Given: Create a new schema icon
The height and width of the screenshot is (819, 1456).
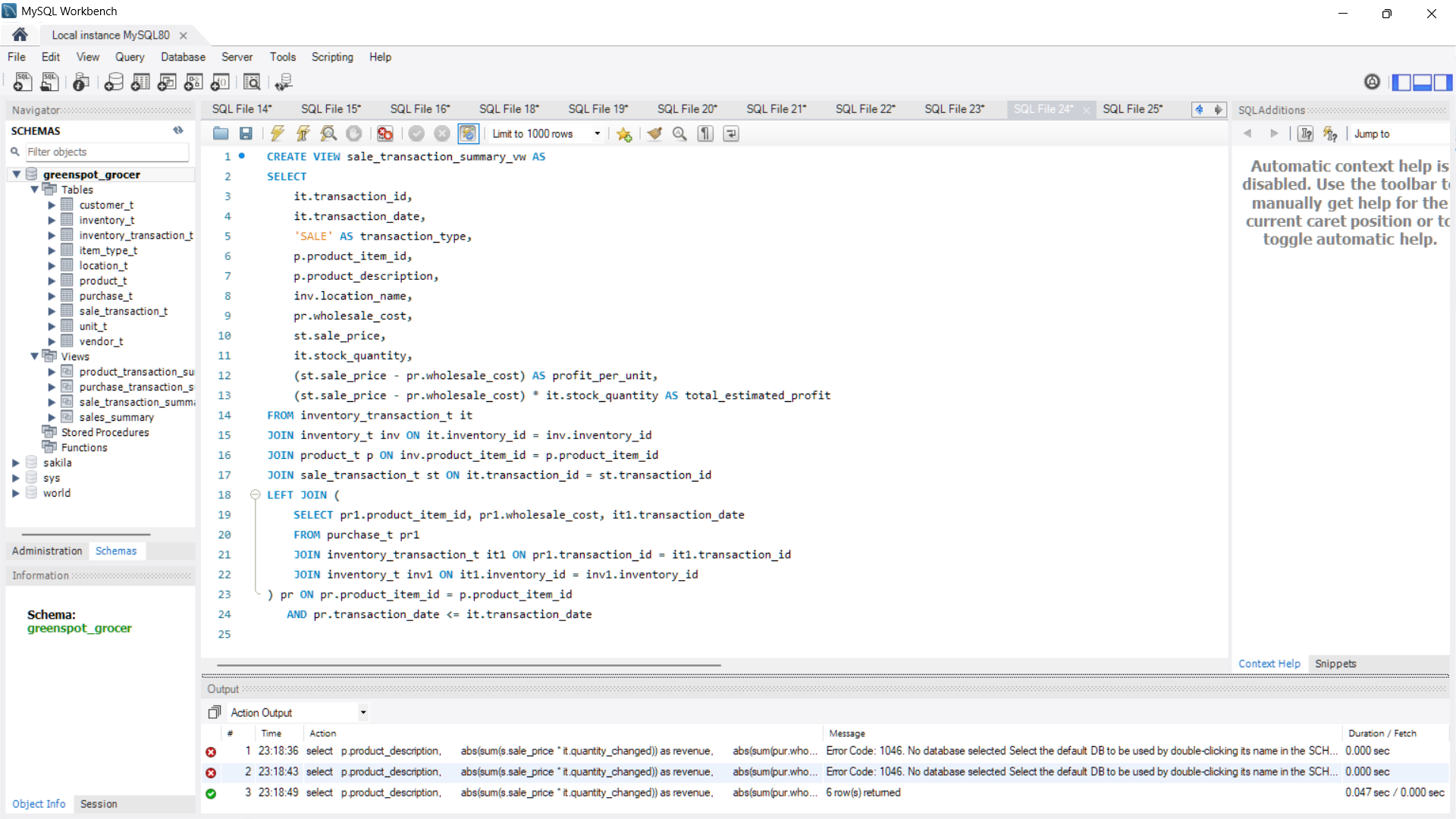Looking at the screenshot, I should [114, 82].
